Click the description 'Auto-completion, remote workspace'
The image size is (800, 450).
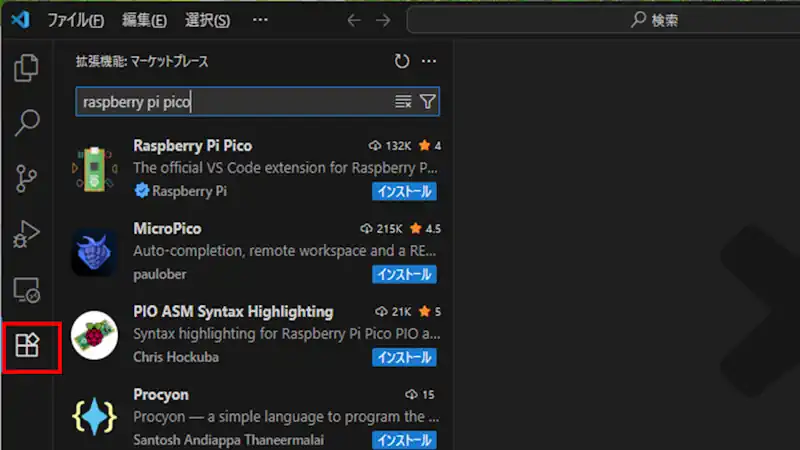pyautogui.click(x=285, y=251)
